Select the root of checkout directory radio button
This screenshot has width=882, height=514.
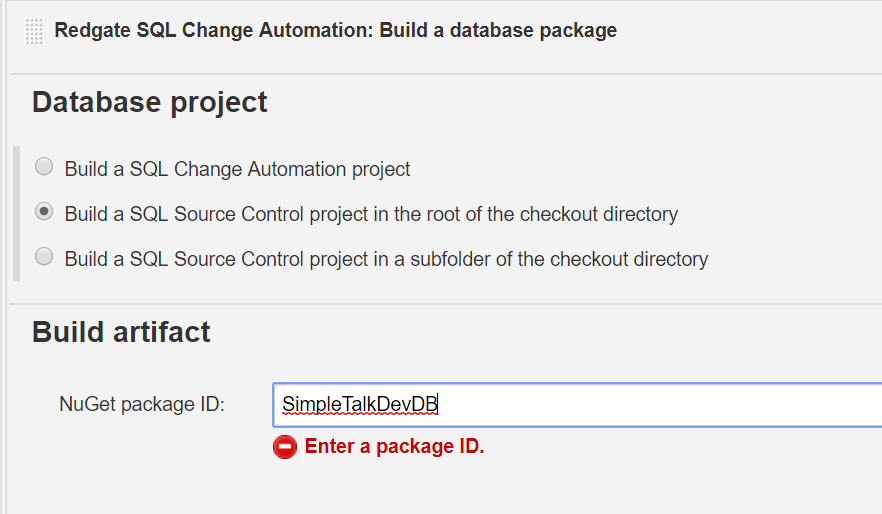point(44,212)
